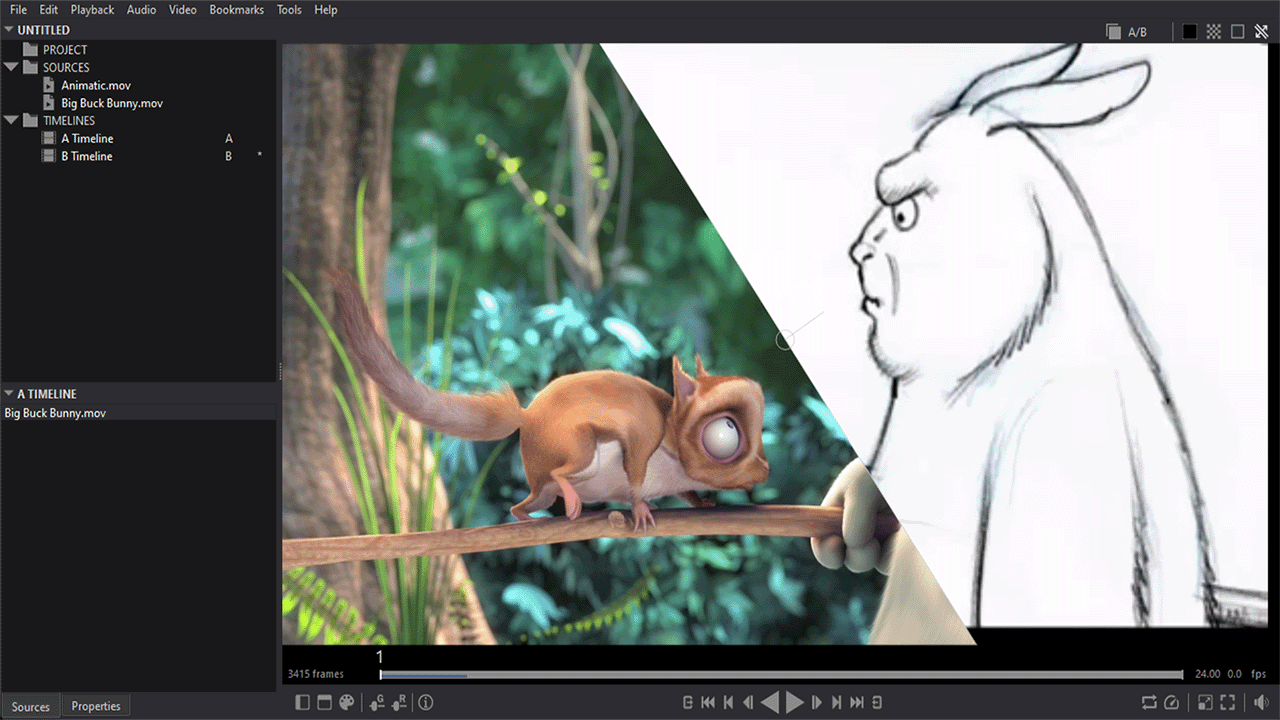Click the color palette icon in bottom toolbar
This screenshot has width=1280, height=720.
(346, 703)
